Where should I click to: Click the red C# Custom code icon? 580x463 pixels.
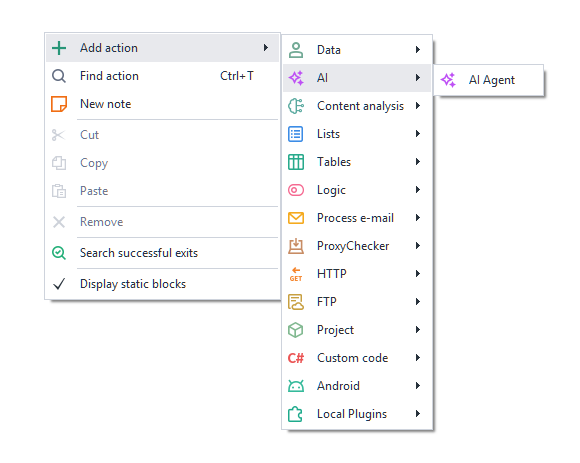coord(296,358)
